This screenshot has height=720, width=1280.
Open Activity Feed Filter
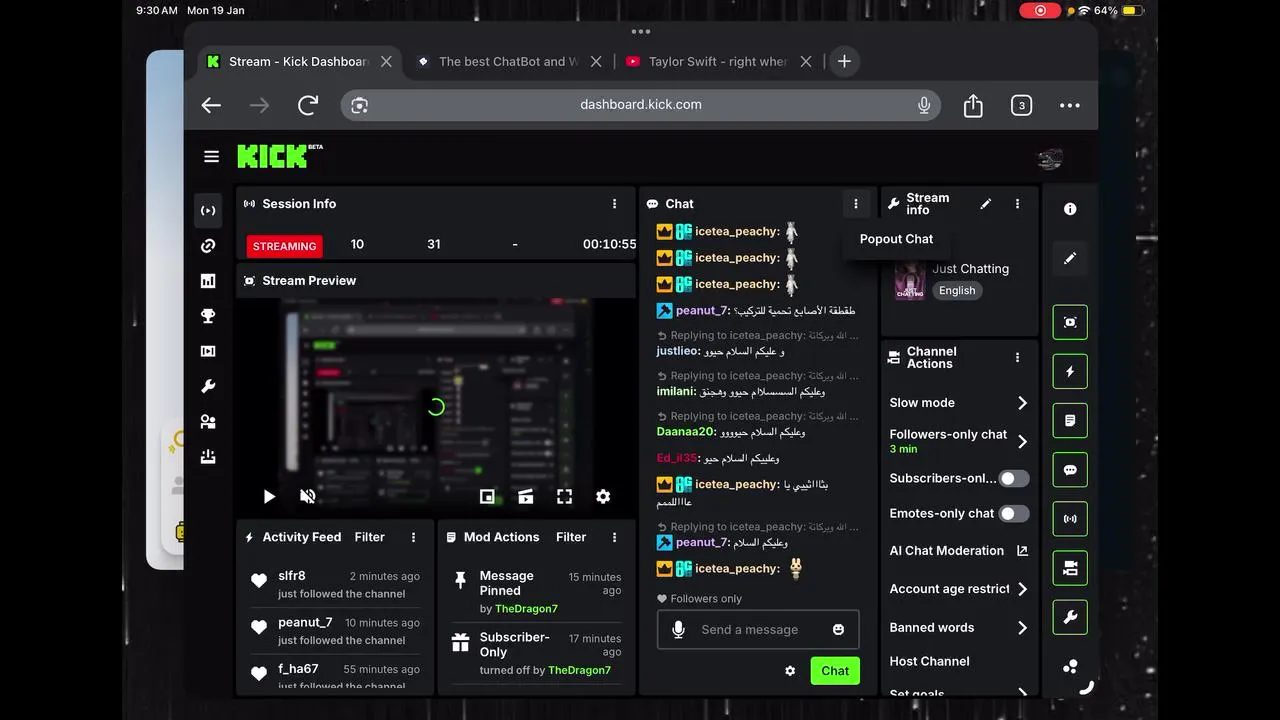click(369, 537)
